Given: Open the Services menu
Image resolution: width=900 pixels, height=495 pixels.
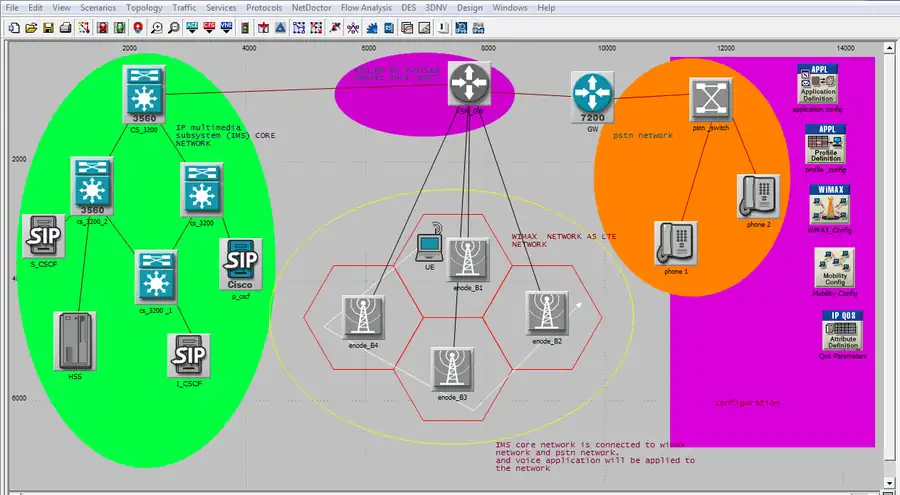Looking at the screenshot, I should (221, 7).
